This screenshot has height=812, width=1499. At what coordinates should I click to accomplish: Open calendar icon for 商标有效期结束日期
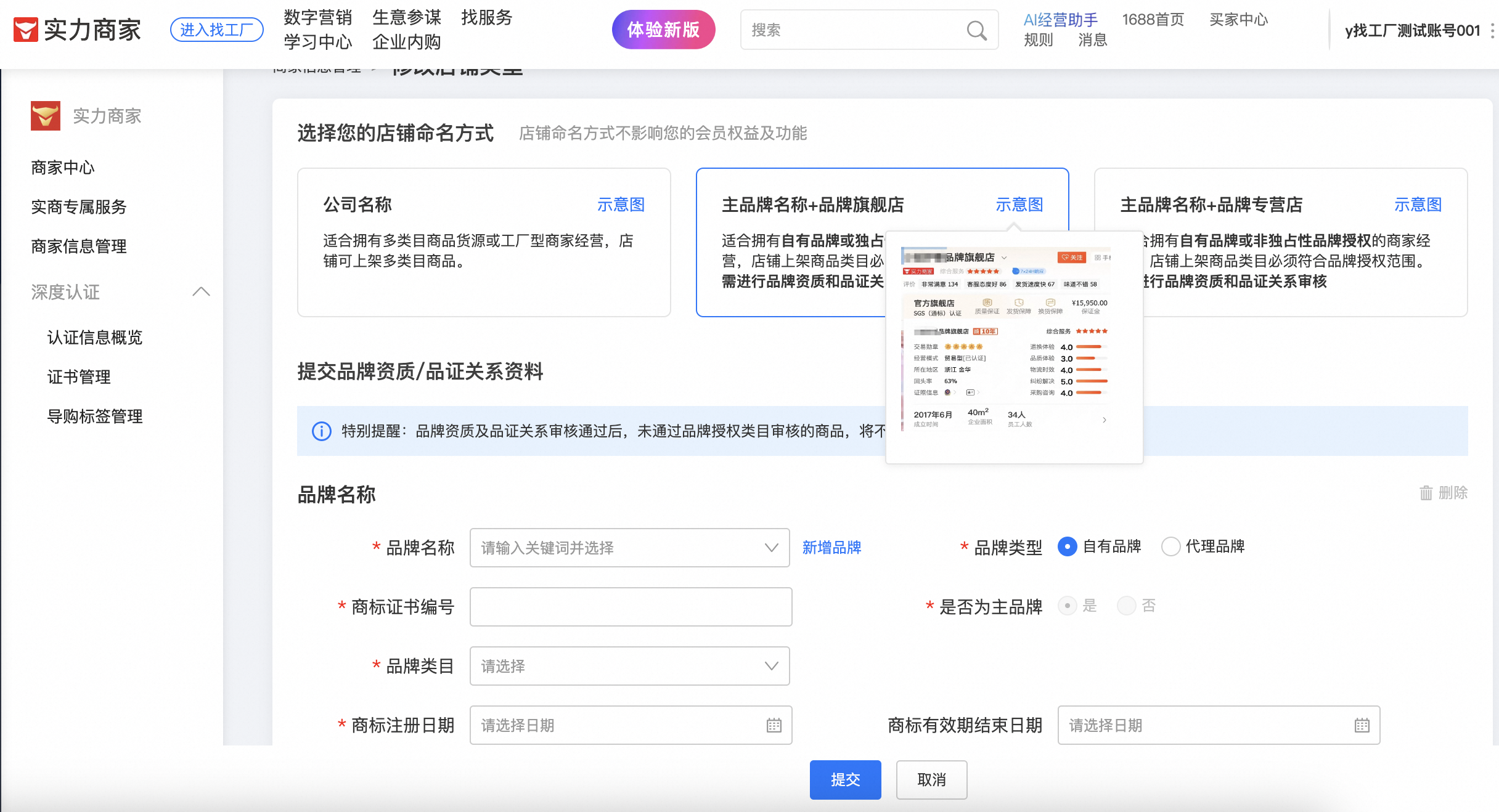[1362, 725]
